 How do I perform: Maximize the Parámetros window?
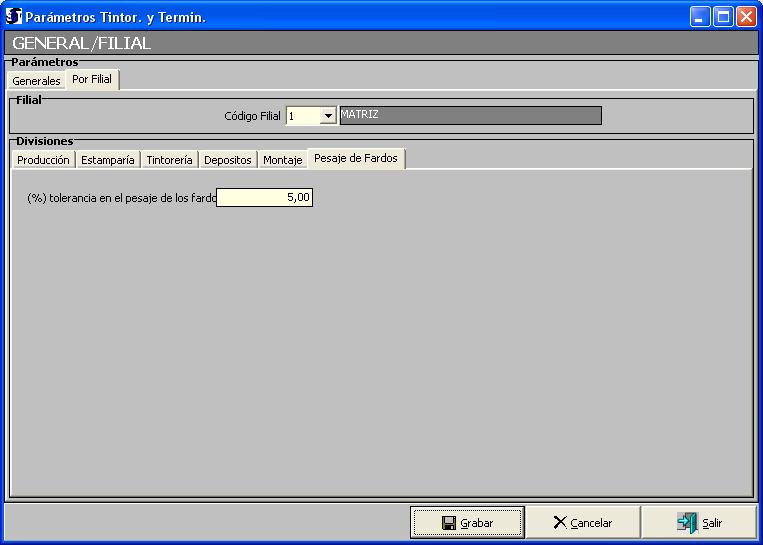(723, 17)
